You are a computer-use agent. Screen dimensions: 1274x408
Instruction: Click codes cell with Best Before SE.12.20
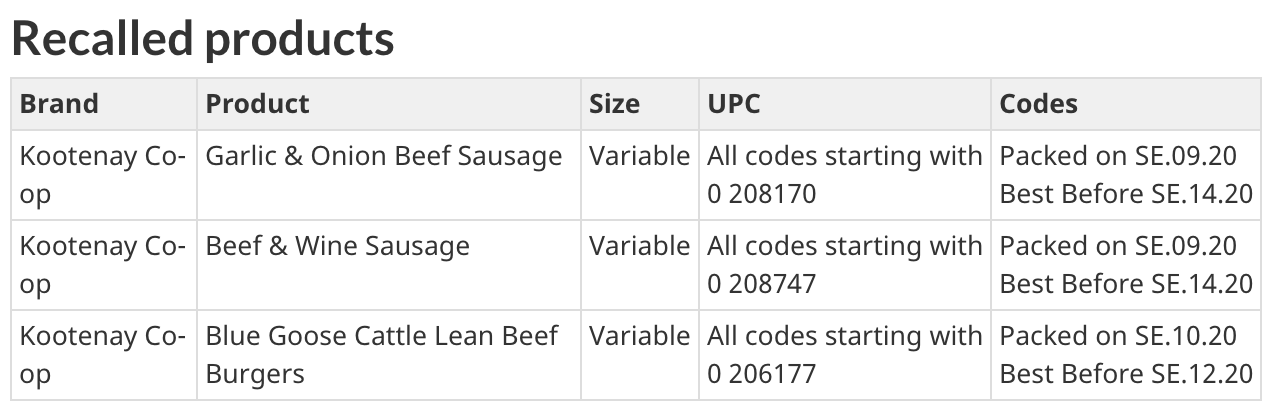tap(1126, 355)
